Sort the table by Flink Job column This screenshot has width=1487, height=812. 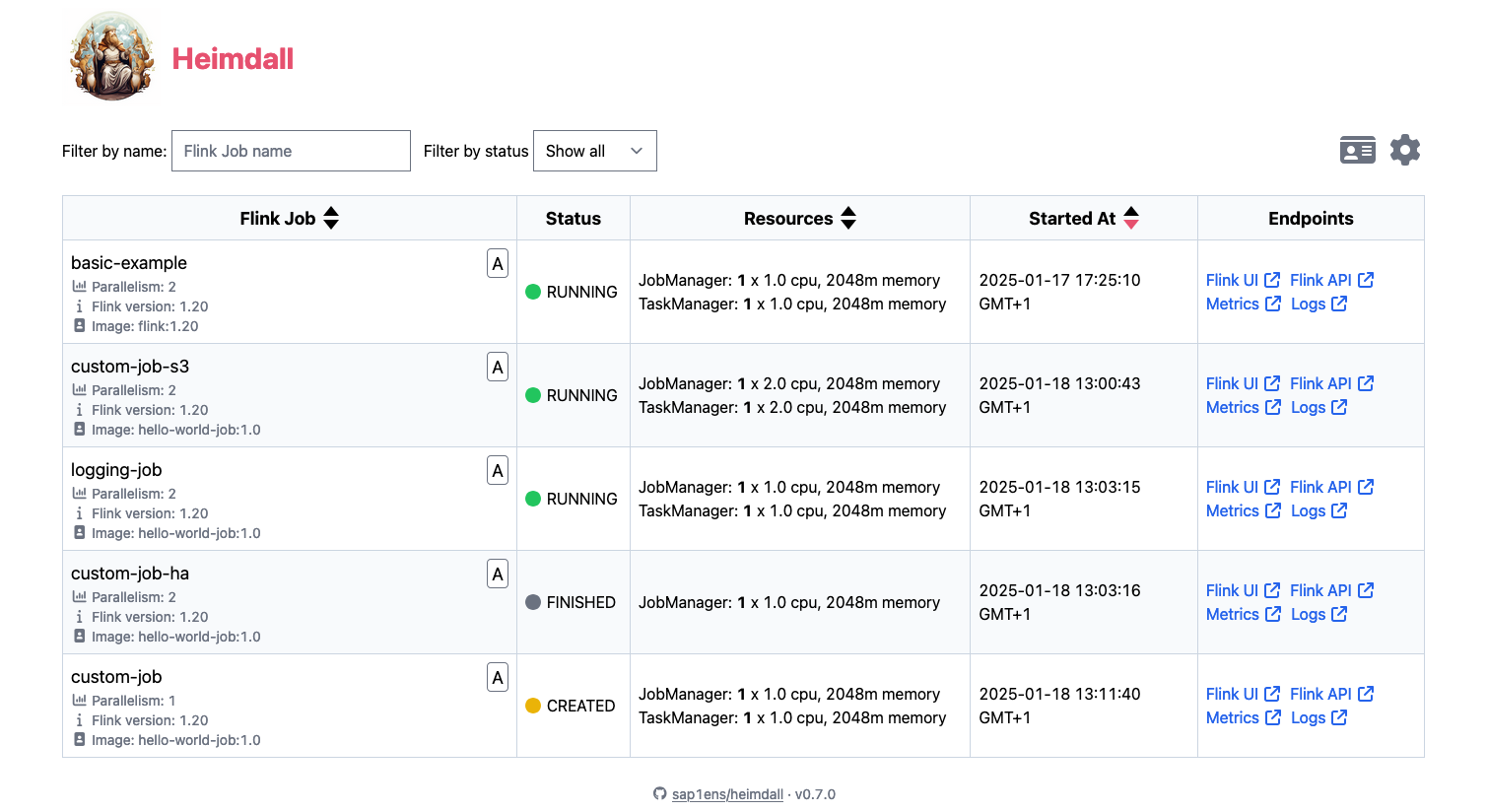(330, 218)
